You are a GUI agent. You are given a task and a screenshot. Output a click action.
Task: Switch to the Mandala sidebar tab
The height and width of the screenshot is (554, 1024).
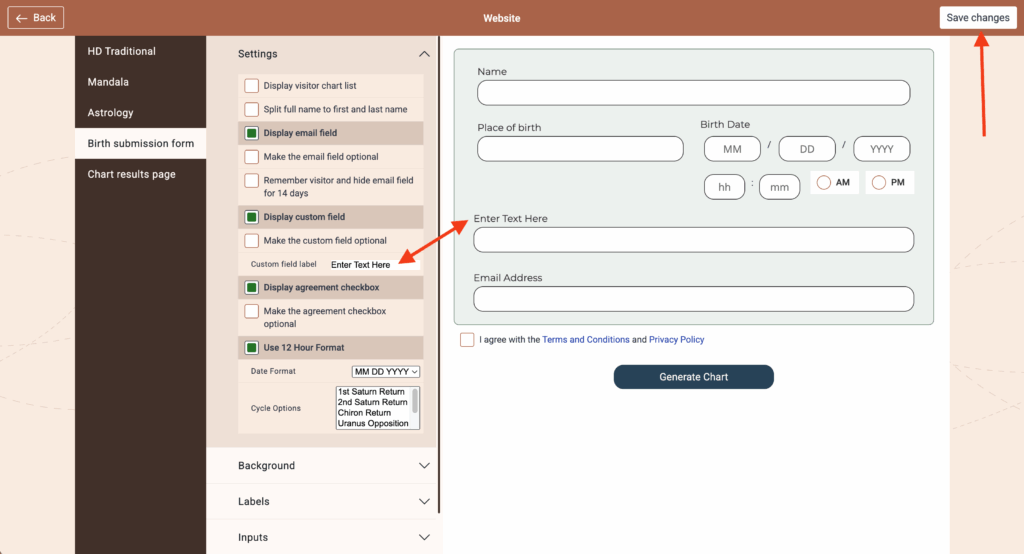click(x=108, y=82)
